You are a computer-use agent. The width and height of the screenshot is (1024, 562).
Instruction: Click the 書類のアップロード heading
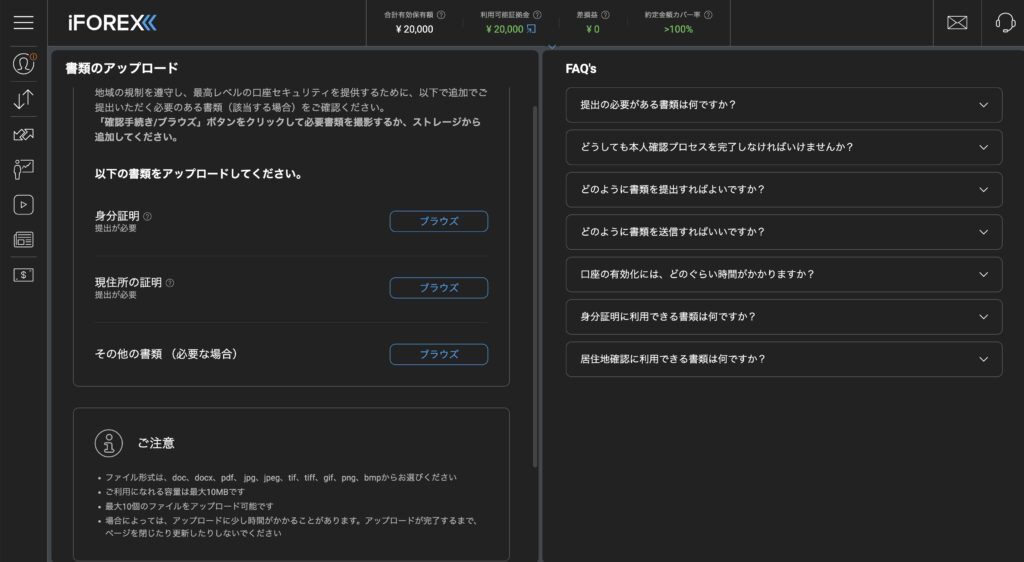pos(121,69)
